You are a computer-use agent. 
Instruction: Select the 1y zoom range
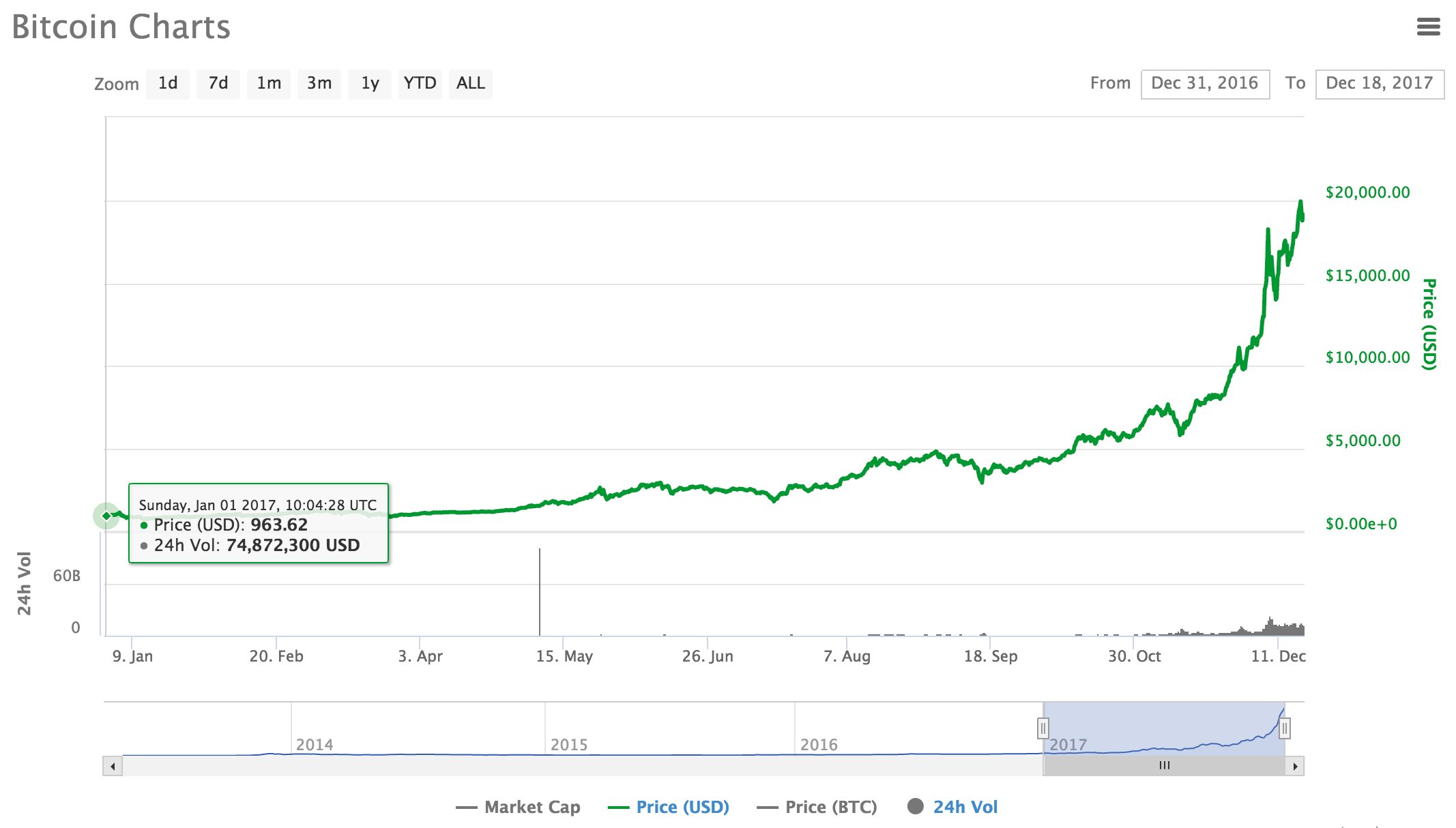[370, 84]
